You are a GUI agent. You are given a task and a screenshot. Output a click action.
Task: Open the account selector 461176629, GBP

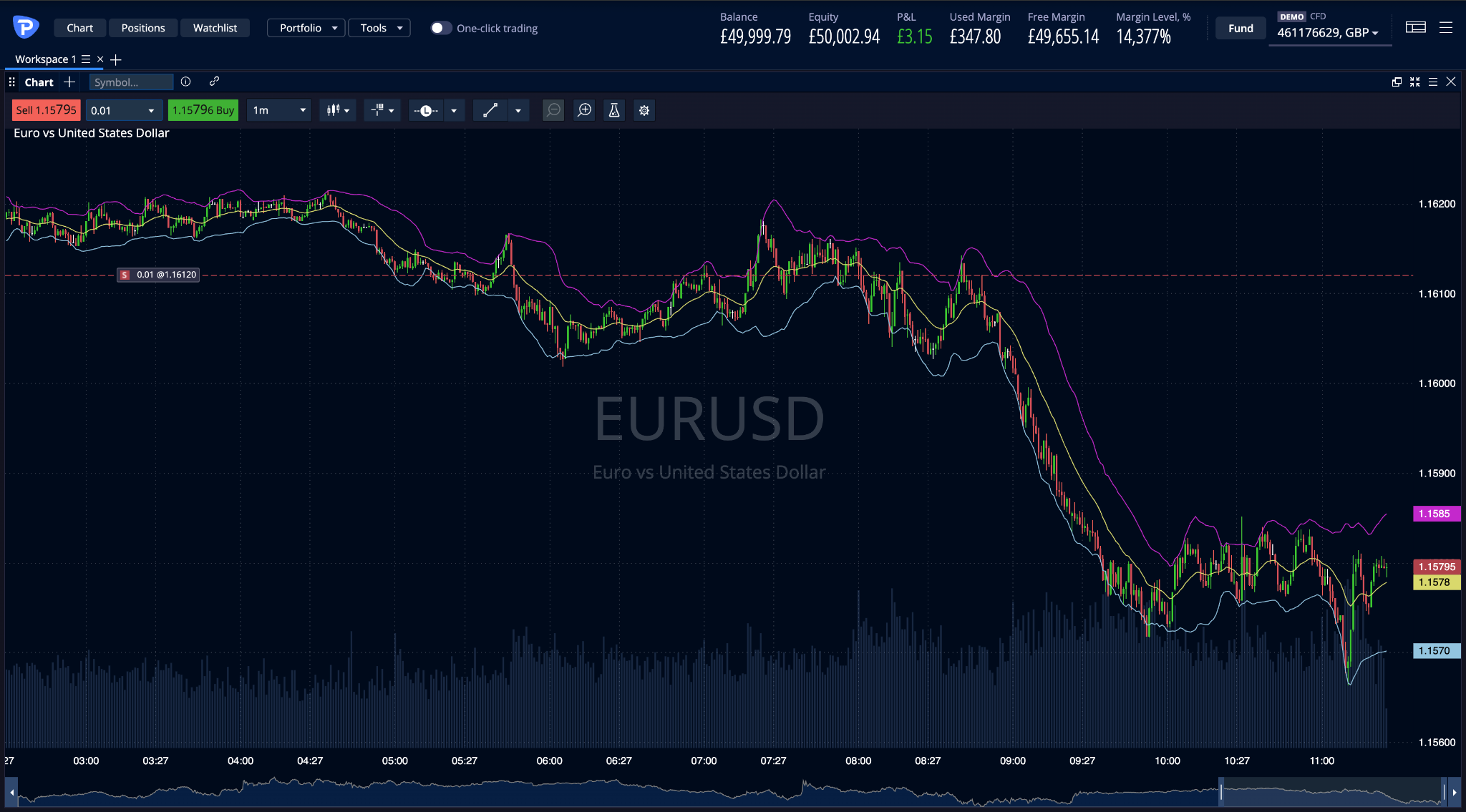click(1329, 33)
